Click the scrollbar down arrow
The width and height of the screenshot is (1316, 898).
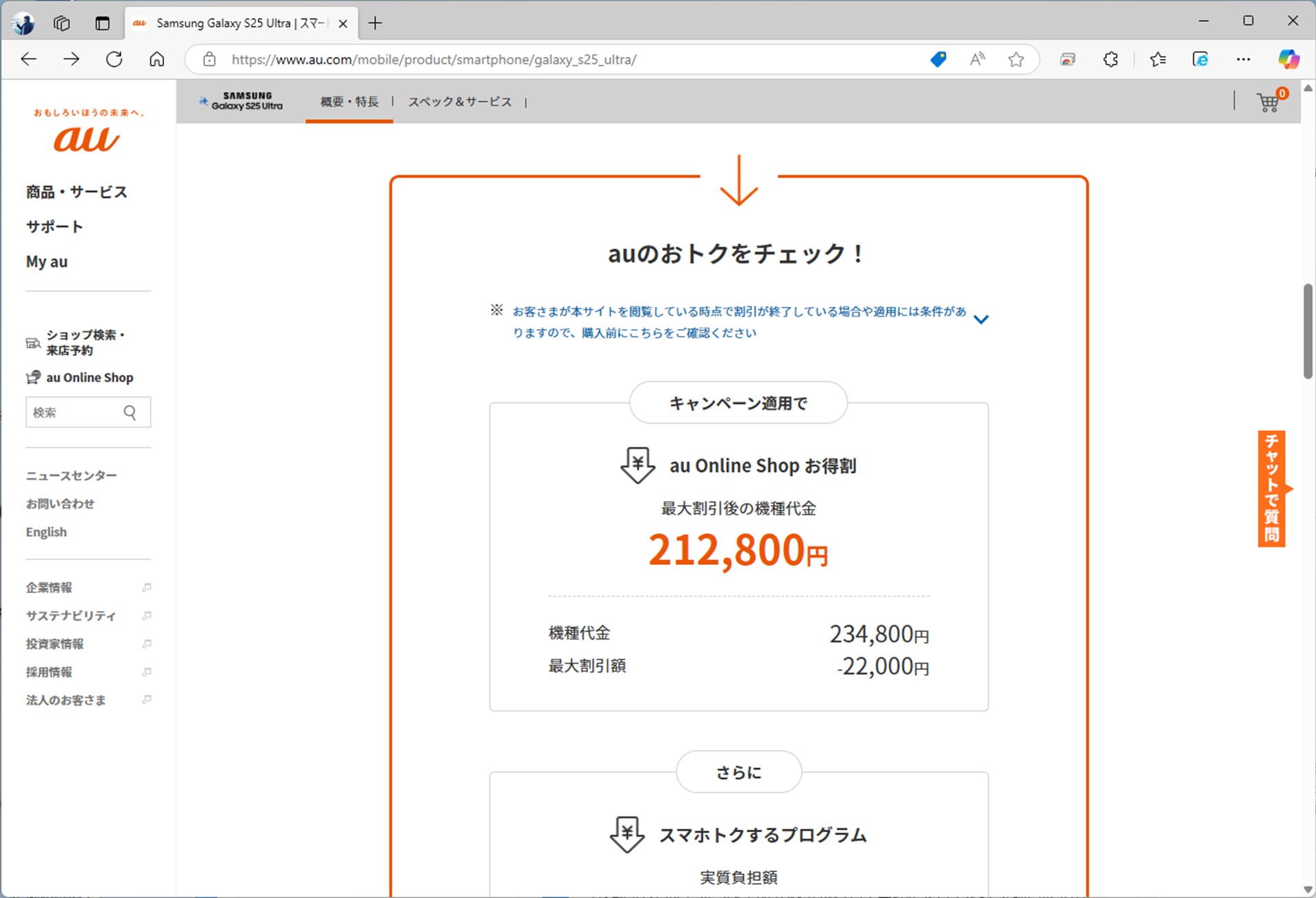tap(1308, 890)
